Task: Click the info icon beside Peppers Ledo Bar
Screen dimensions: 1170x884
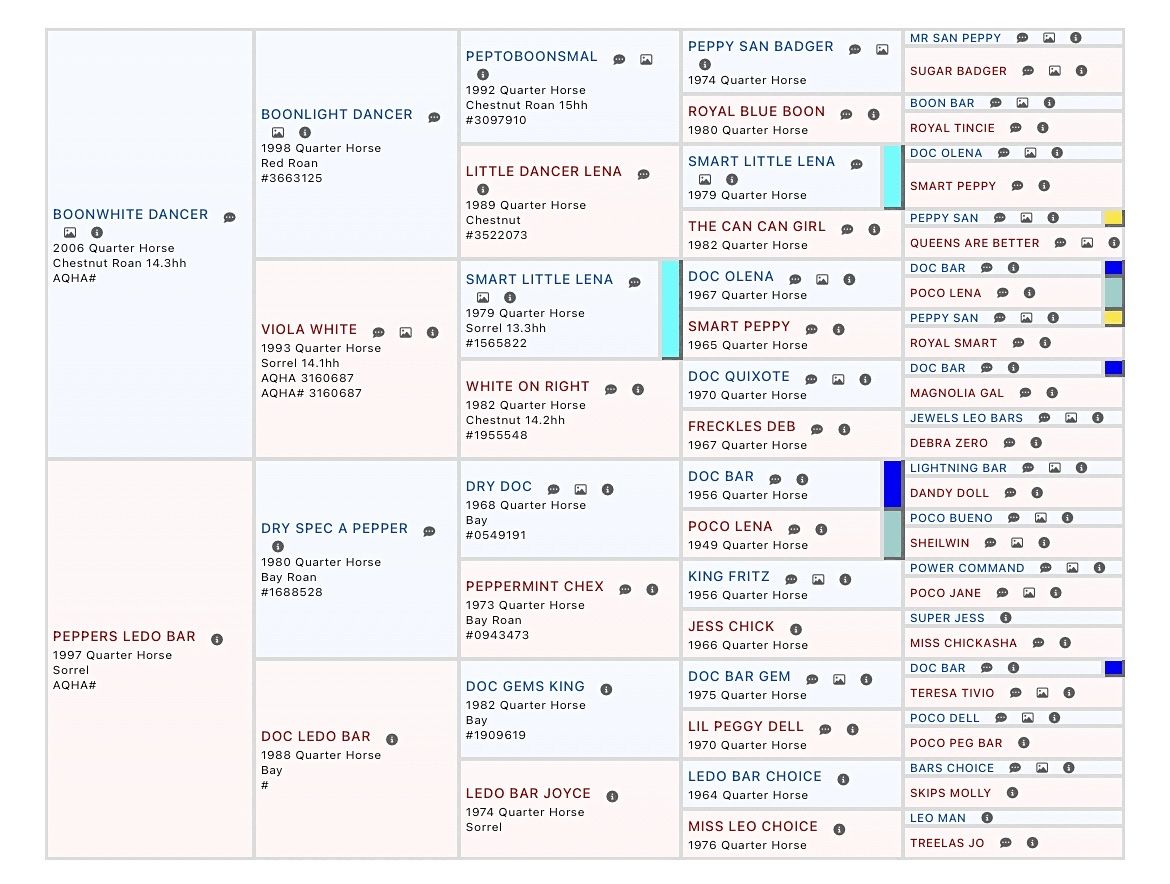Action: coord(217,640)
